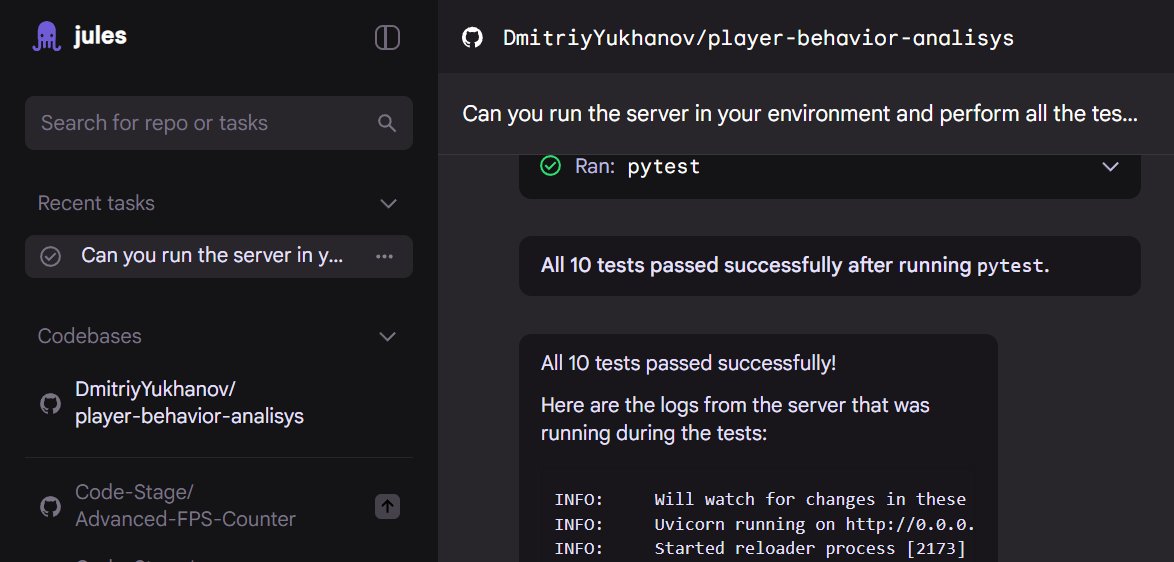Viewport: 1174px width, 562px height.
Task: Click the 'Ran: pytest' step label
Action: pos(637,166)
